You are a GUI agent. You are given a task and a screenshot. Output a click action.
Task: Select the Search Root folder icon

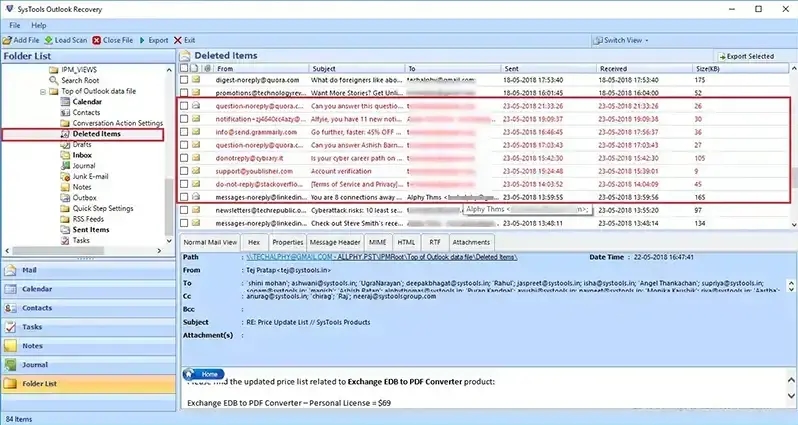click(53, 80)
